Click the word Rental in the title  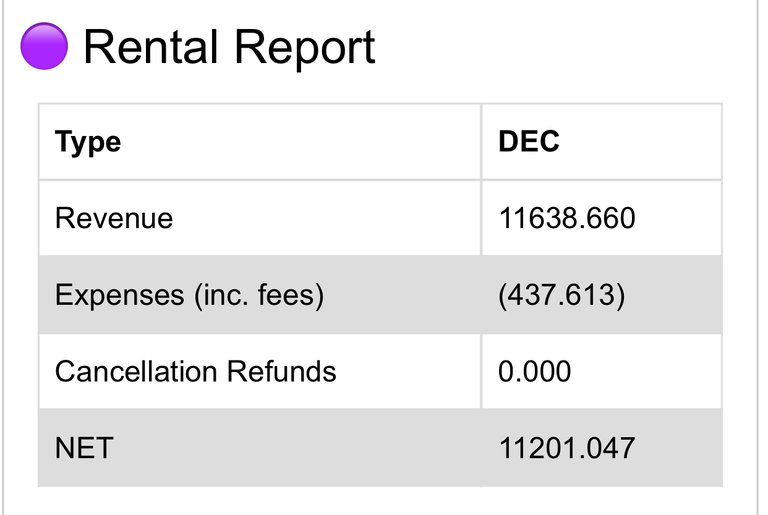[150, 47]
